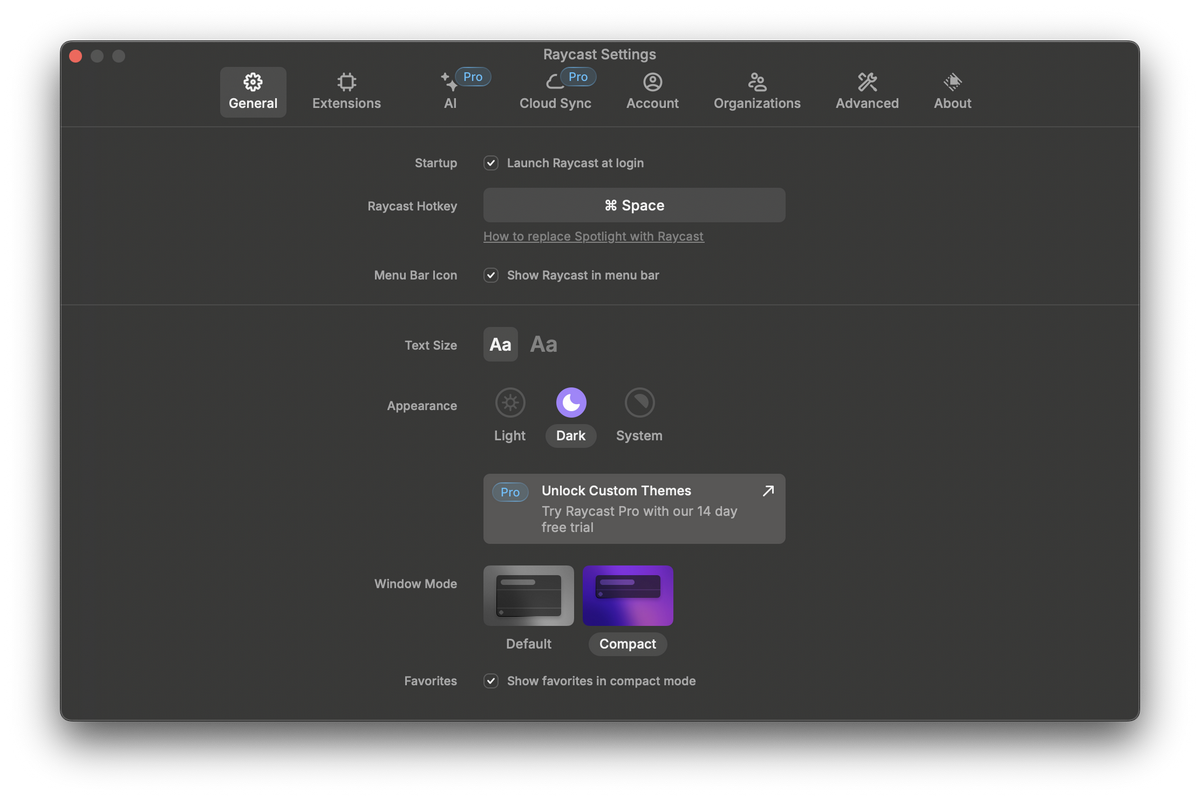
Task: Click the Dark appearance label
Action: [x=571, y=436]
